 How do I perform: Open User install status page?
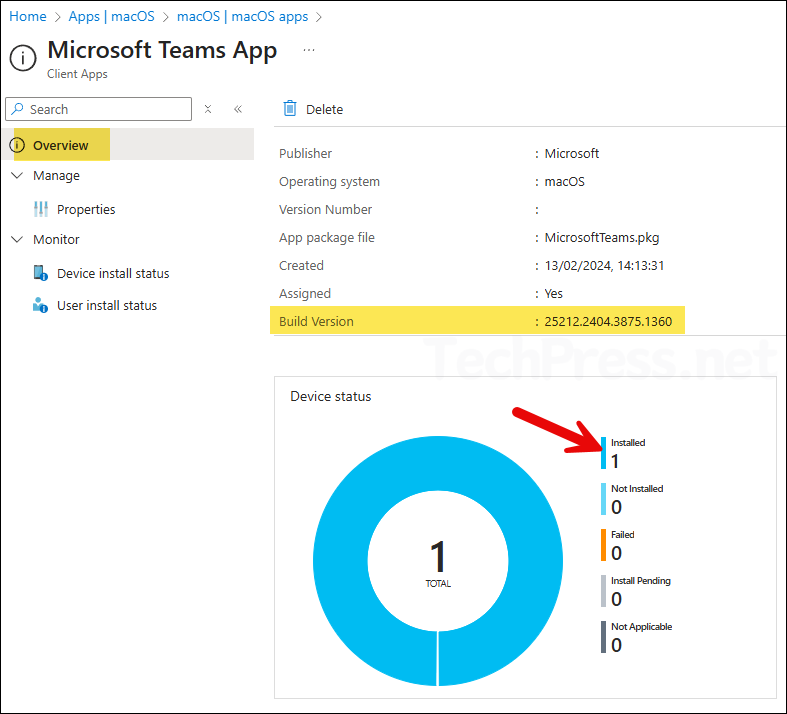click(x=107, y=305)
